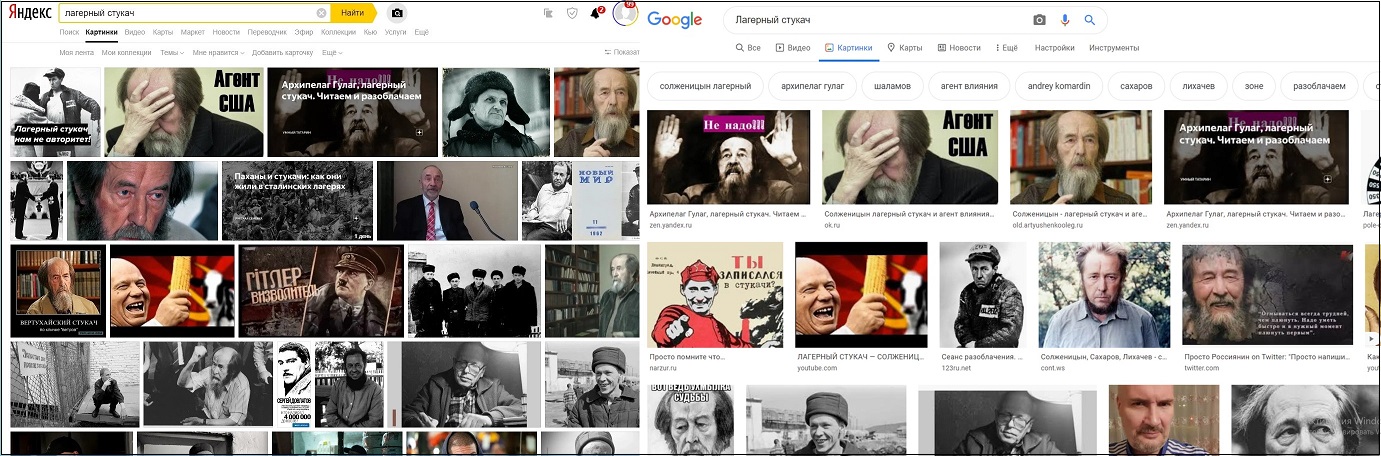Switch to the Yandex "Видео" tab
Image resolution: width=1381 pixels, height=456 pixels.
point(134,32)
